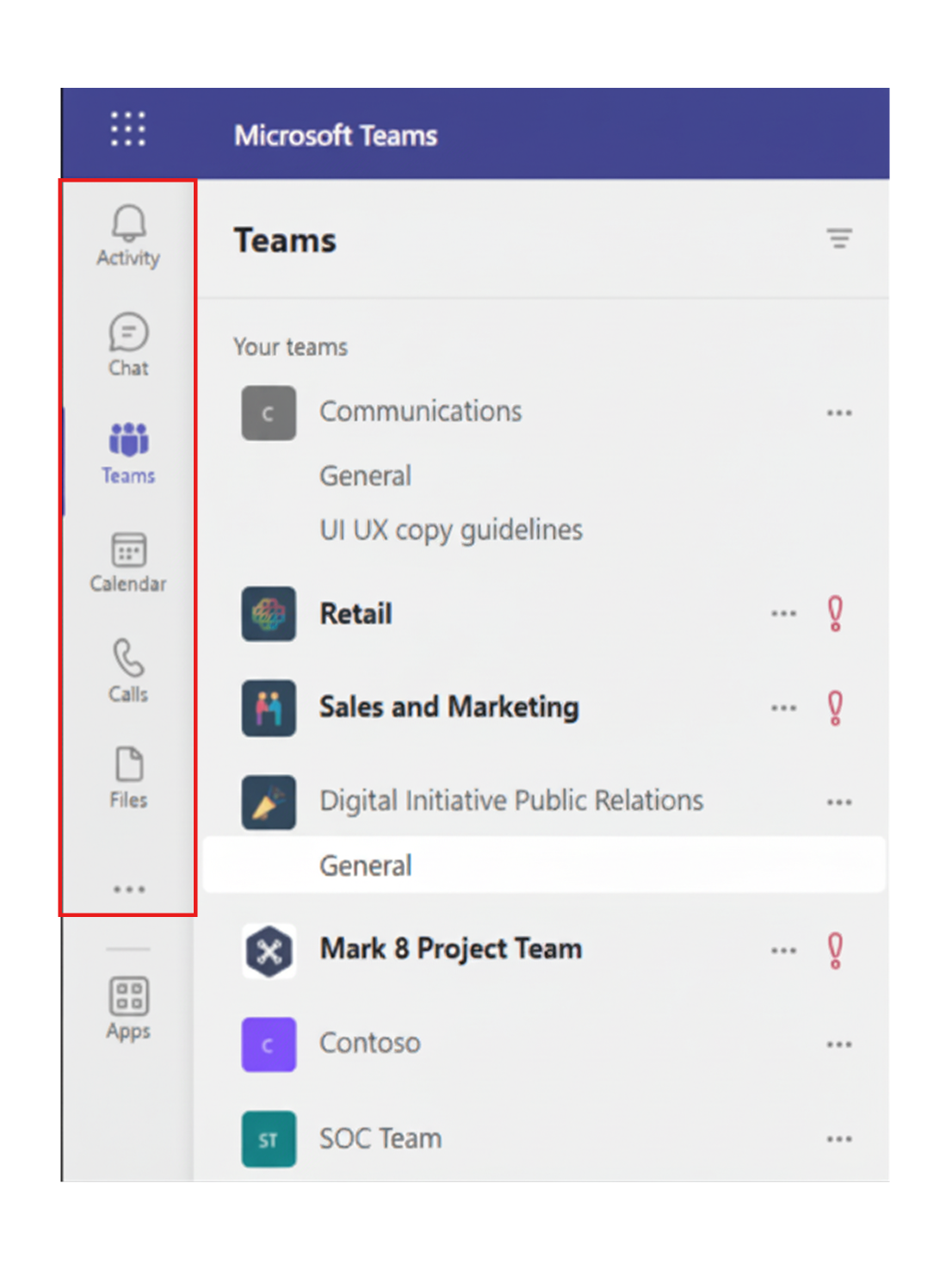952x1270 pixels.
Task: Select the General channel under Digital Initiative Public Relations
Action: click(366, 865)
